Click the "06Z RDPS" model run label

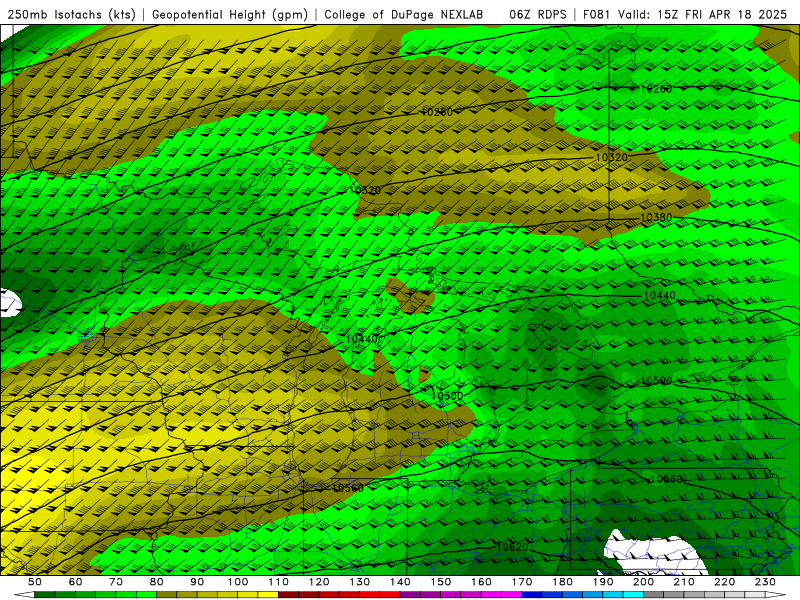[x=538, y=15]
